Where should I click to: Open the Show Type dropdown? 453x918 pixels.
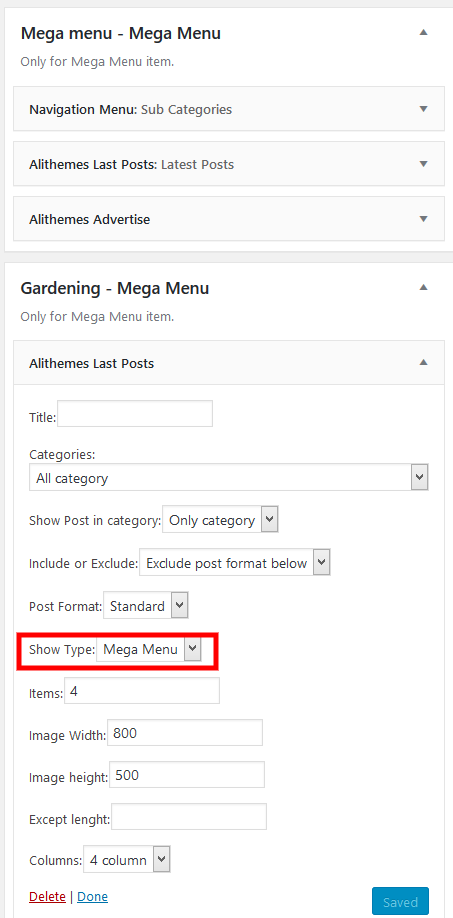click(149, 649)
